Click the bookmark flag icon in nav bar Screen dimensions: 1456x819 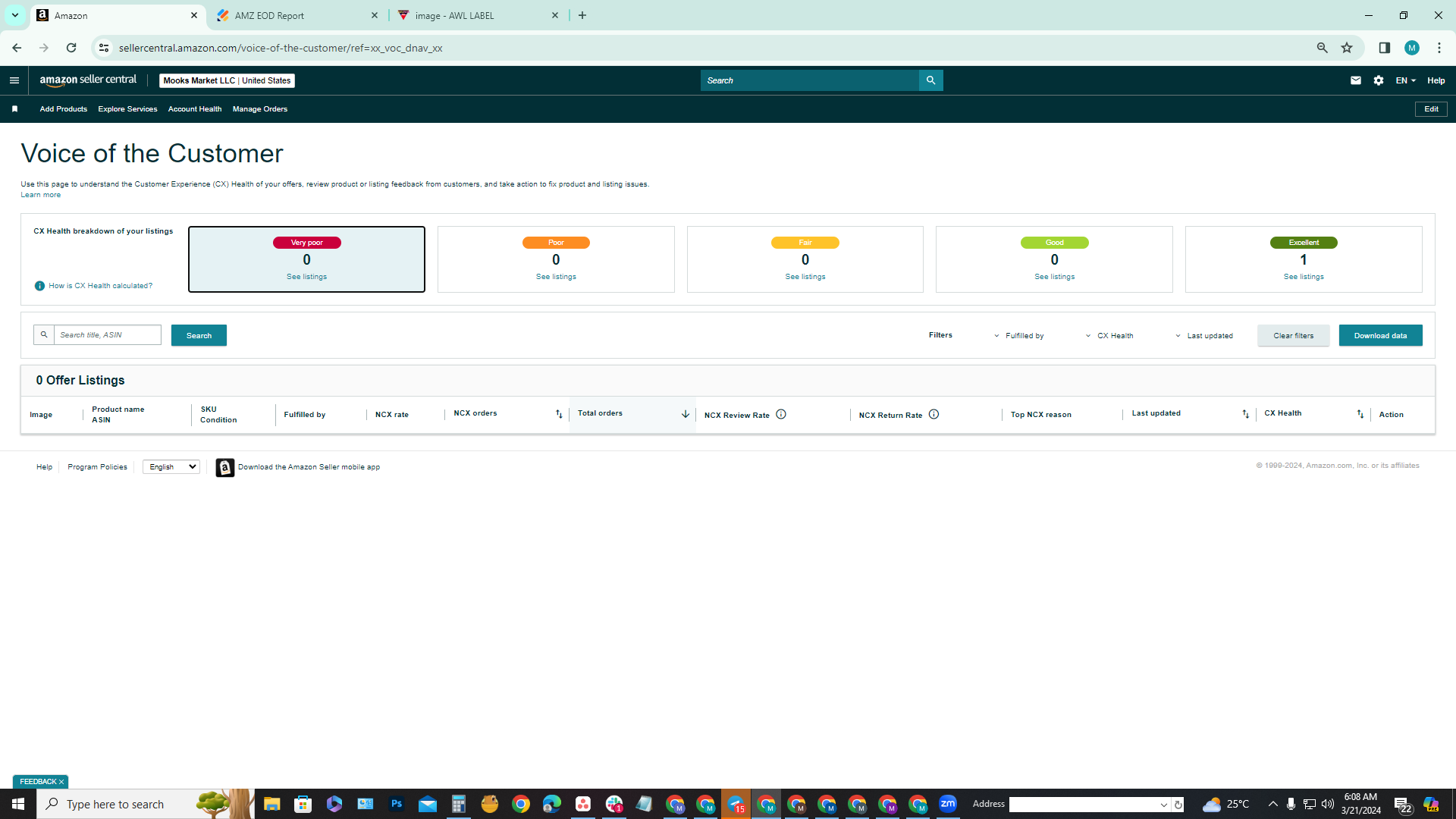pos(14,109)
